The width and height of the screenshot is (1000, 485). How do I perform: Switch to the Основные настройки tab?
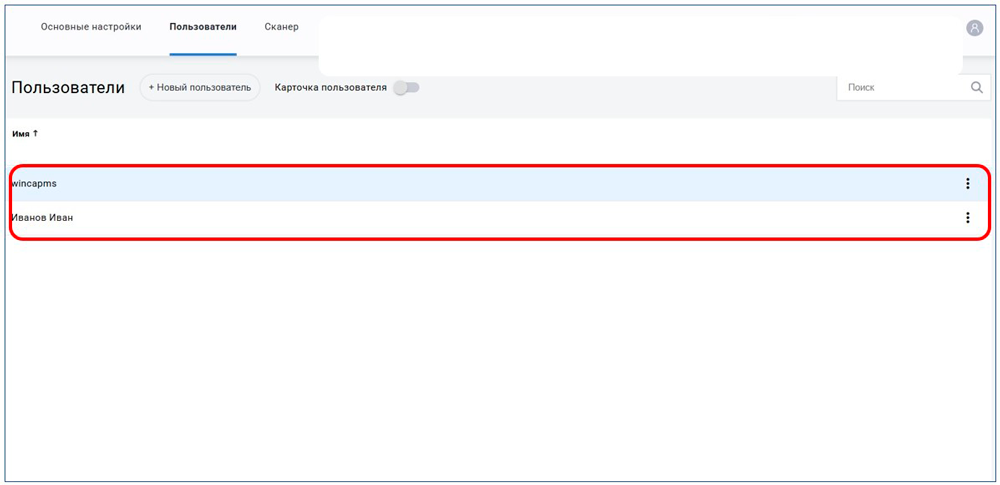[91, 27]
